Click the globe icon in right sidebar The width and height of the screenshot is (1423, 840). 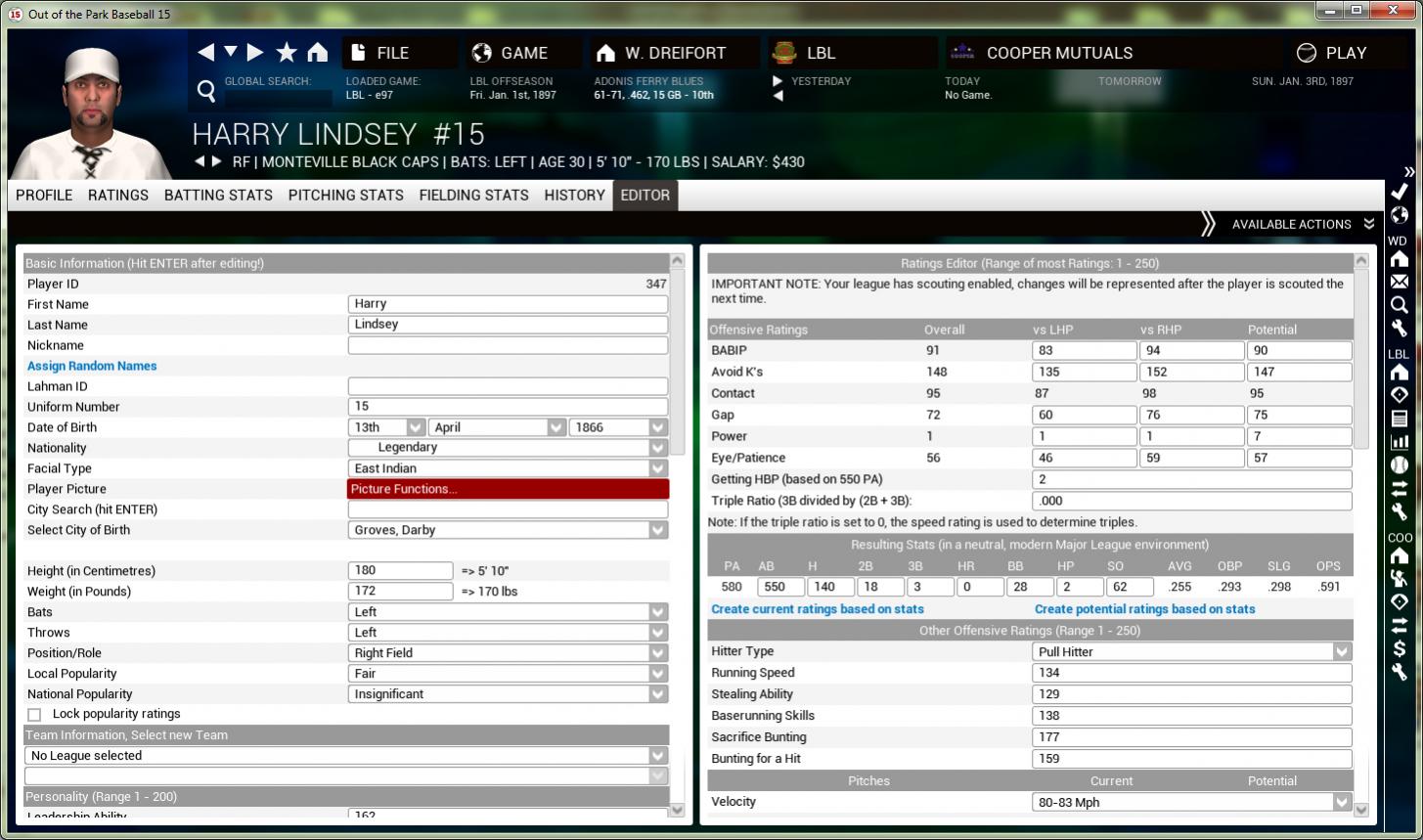click(x=1400, y=215)
